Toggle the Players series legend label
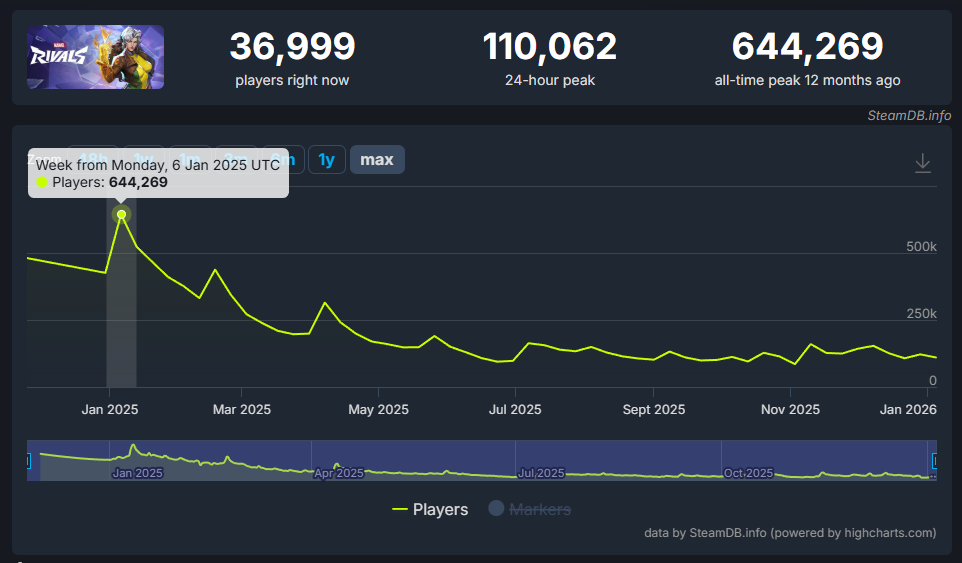Image resolution: width=962 pixels, height=563 pixels. tap(440, 510)
